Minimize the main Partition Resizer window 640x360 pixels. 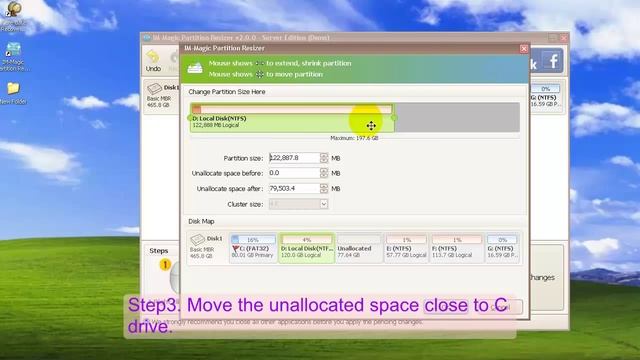point(553,38)
